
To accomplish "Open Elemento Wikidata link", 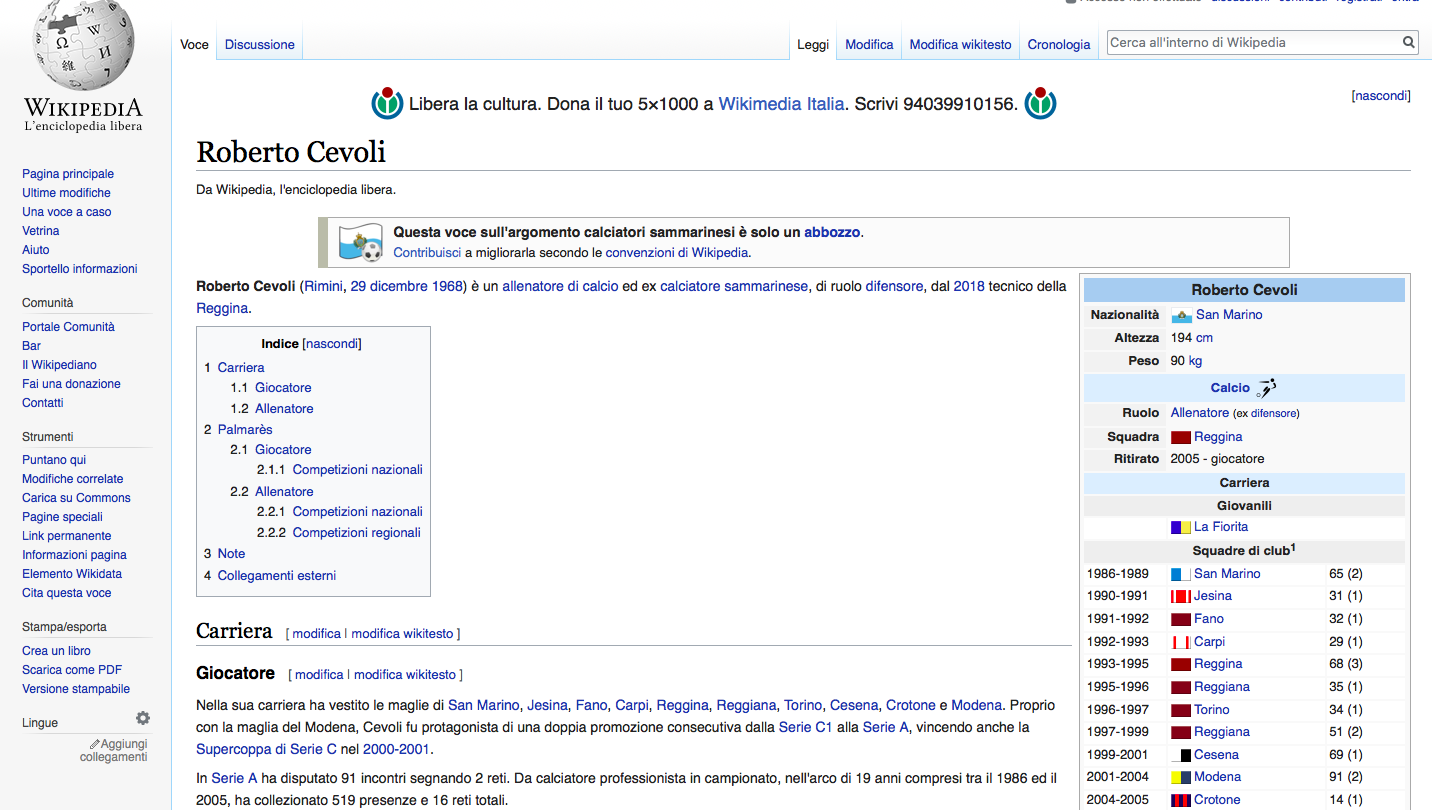I will pos(72,574).
